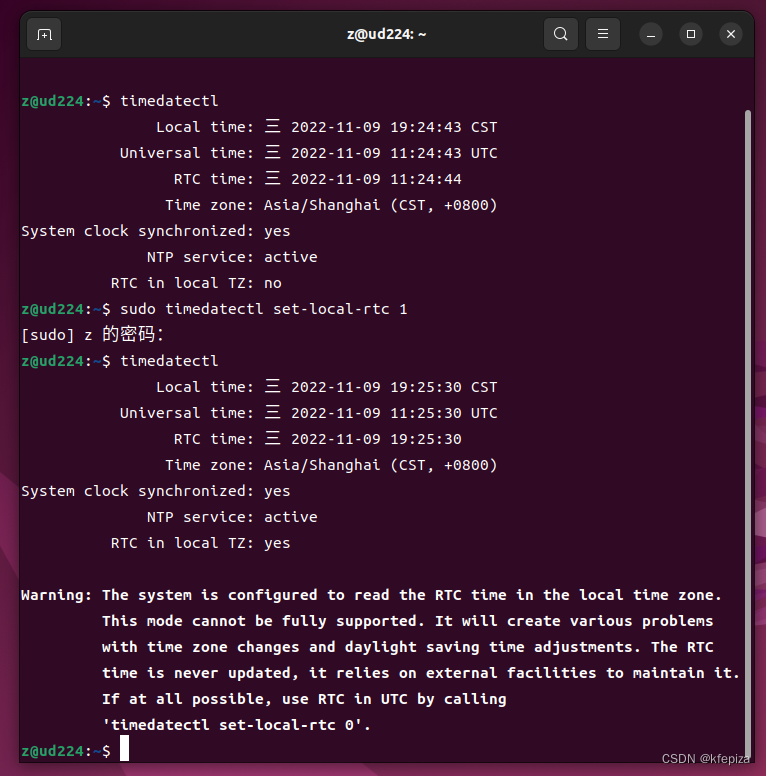
Task: Click the 'Warning:' label
Action: click(56, 595)
